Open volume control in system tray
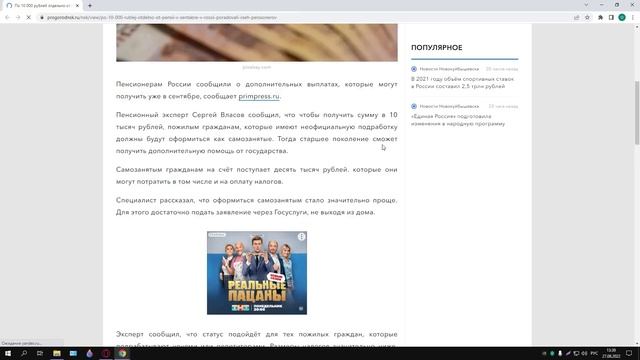Screen dimensions: 640x360 click(x=584, y=353)
